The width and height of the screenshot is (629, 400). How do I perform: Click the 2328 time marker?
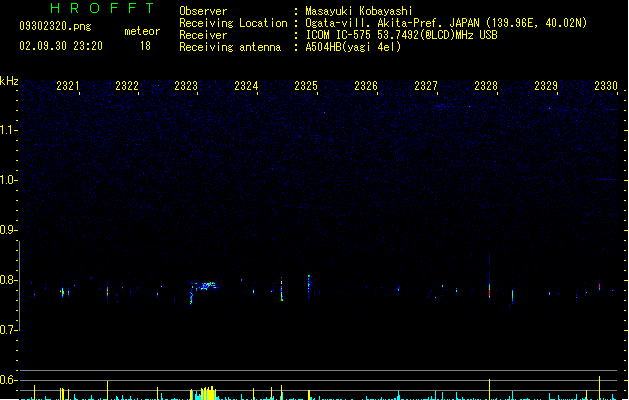486,86
